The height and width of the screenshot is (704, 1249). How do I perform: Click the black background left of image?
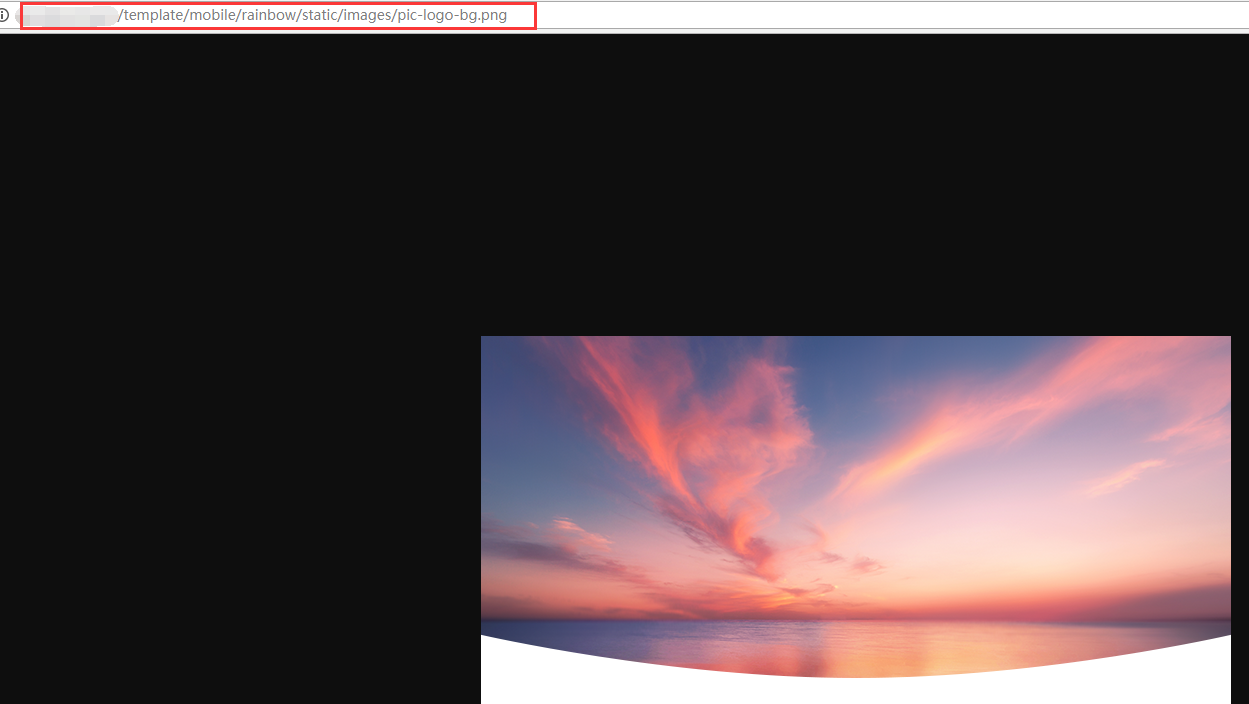(x=240, y=450)
